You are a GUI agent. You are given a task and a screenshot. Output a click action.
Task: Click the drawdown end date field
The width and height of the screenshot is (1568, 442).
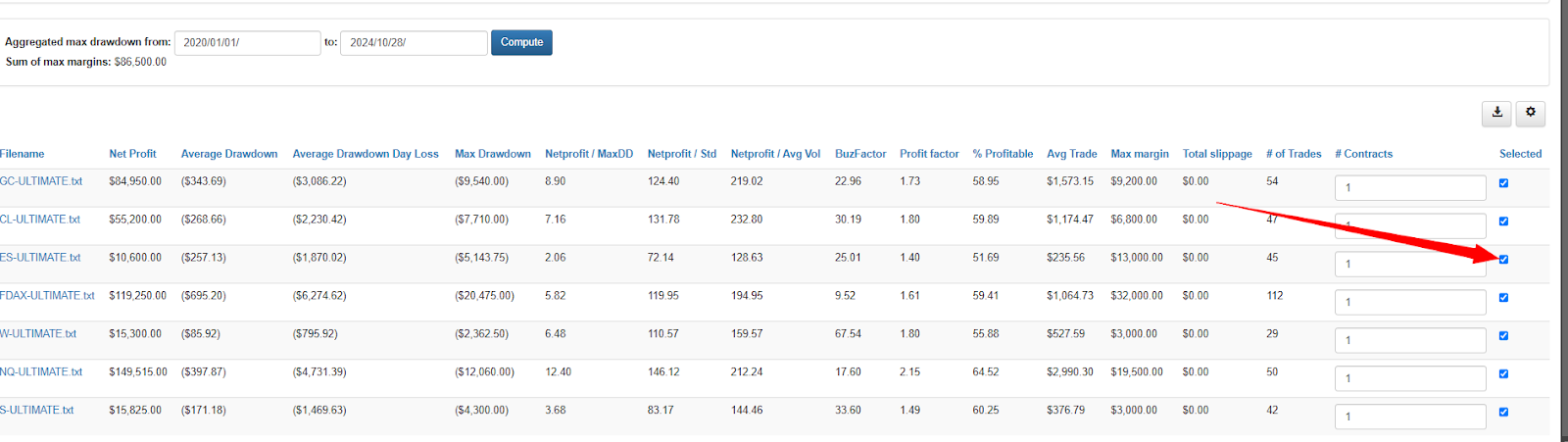tap(414, 42)
